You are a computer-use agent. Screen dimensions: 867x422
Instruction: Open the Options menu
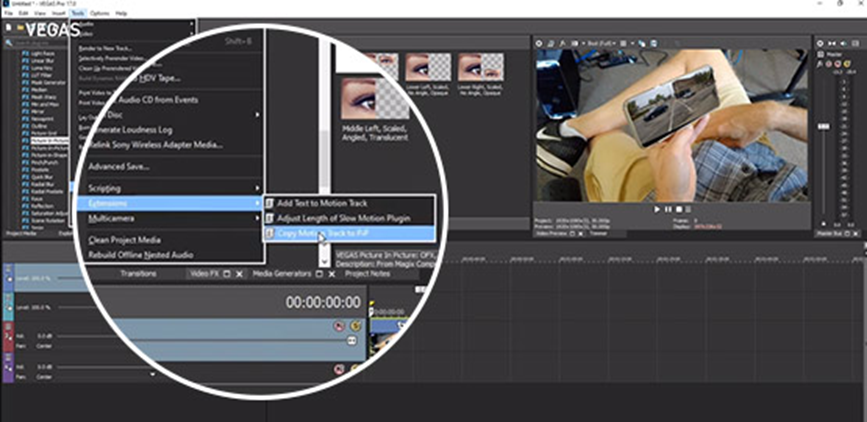click(x=100, y=12)
